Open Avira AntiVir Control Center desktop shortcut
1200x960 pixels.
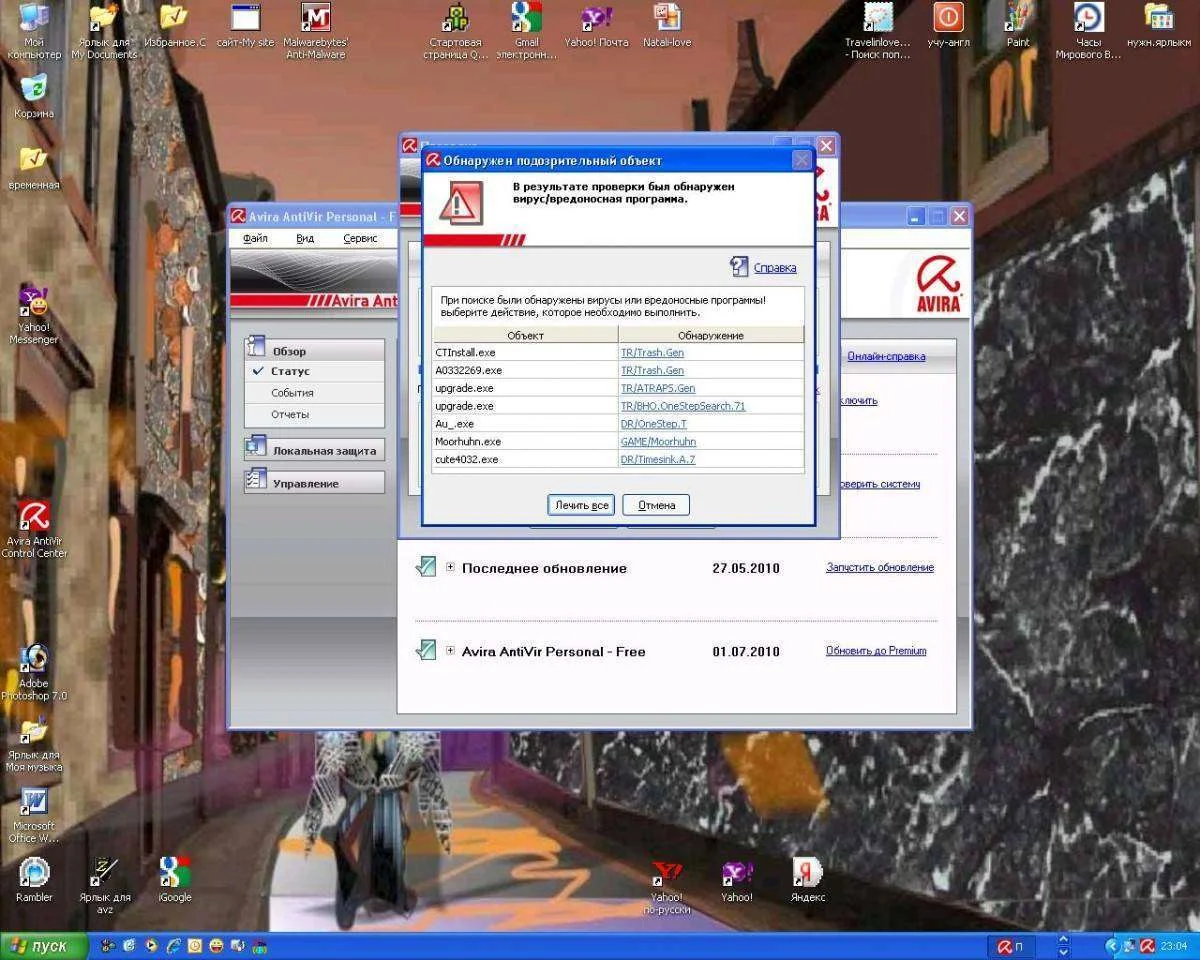[x=35, y=518]
